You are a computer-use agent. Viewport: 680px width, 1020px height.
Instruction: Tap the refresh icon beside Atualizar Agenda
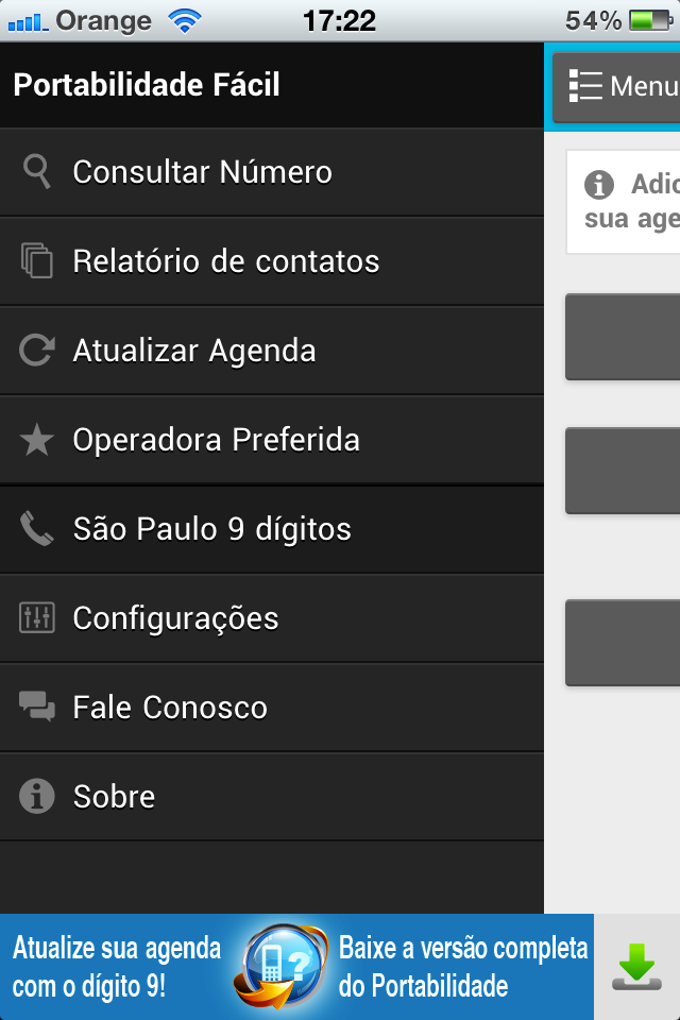click(x=37, y=350)
